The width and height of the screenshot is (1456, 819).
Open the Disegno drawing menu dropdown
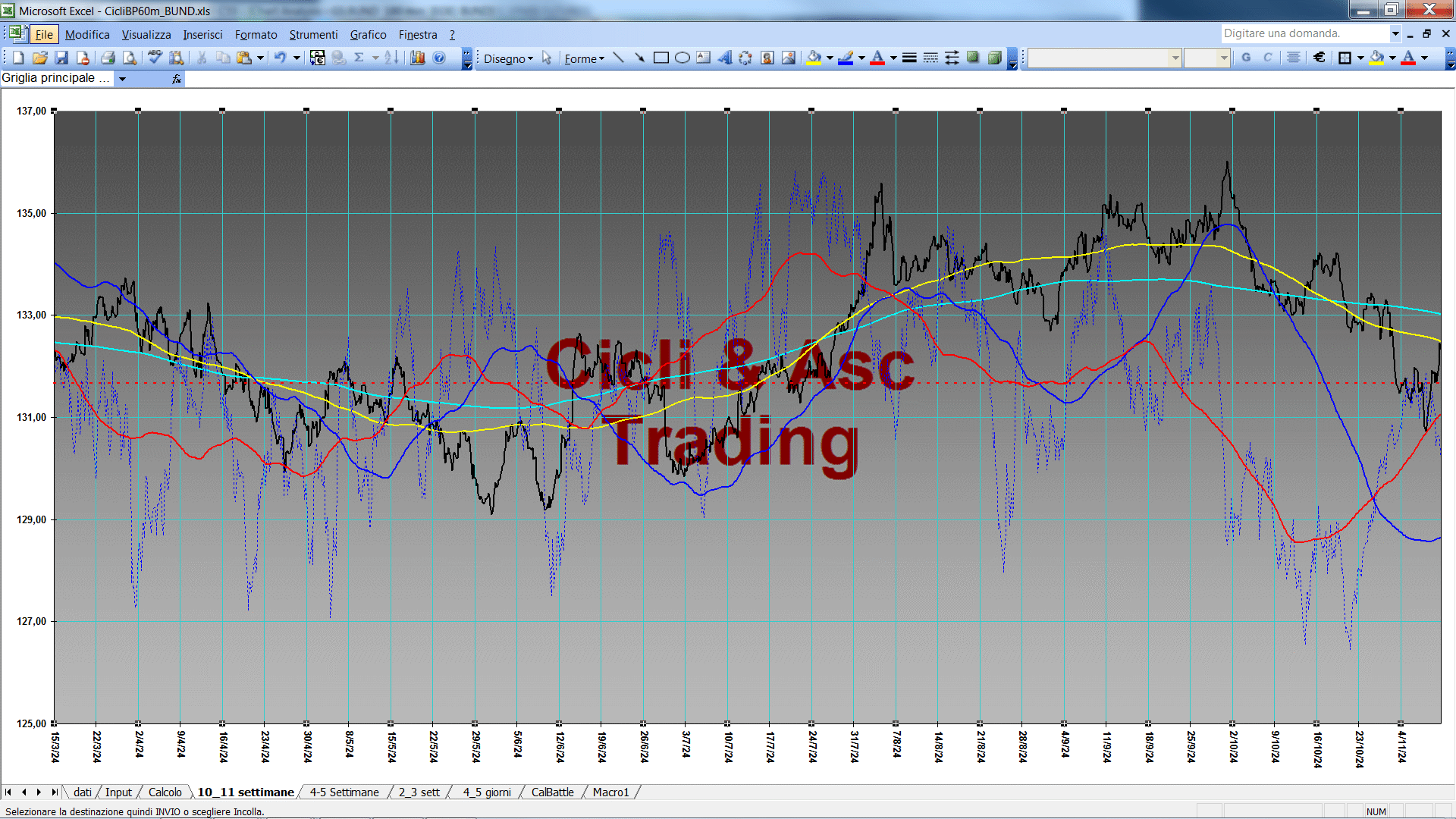pos(508,58)
